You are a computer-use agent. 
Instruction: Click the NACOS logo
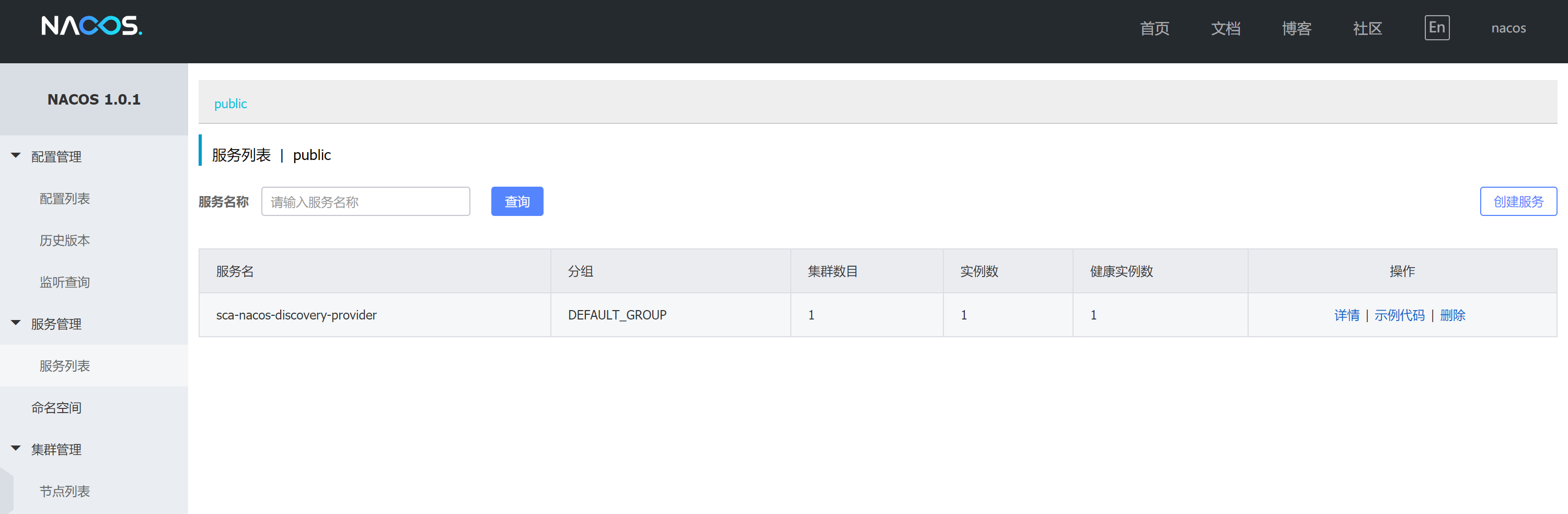[92, 26]
